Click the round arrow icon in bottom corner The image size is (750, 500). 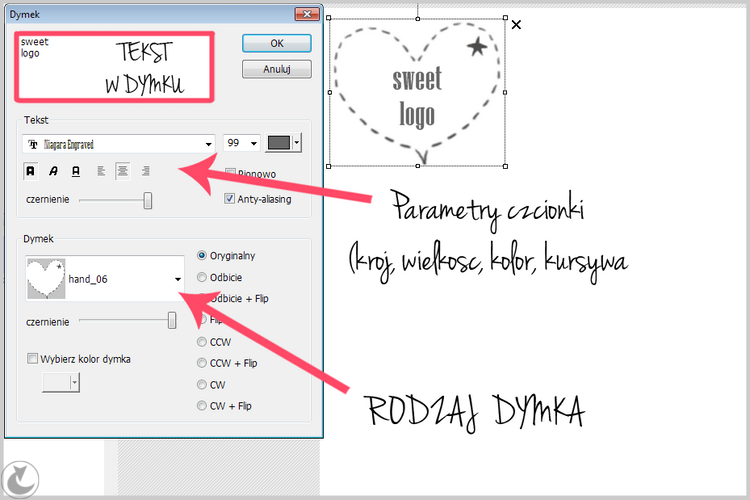point(21,479)
